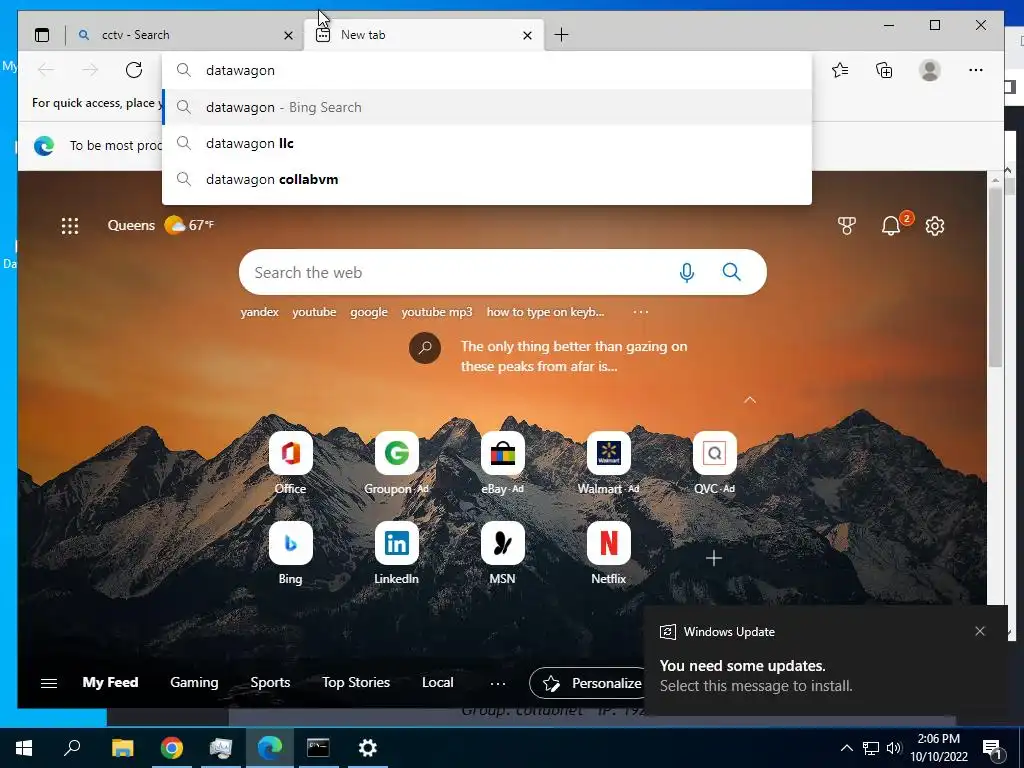Open the tab actions menu icon
The width and height of the screenshot is (1024, 768).
[x=42, y=35]
